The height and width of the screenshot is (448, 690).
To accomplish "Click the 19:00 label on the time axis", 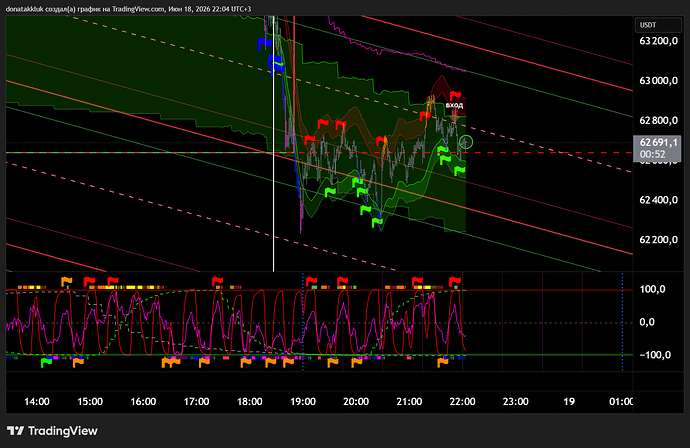I will click(x=303, y=402).
